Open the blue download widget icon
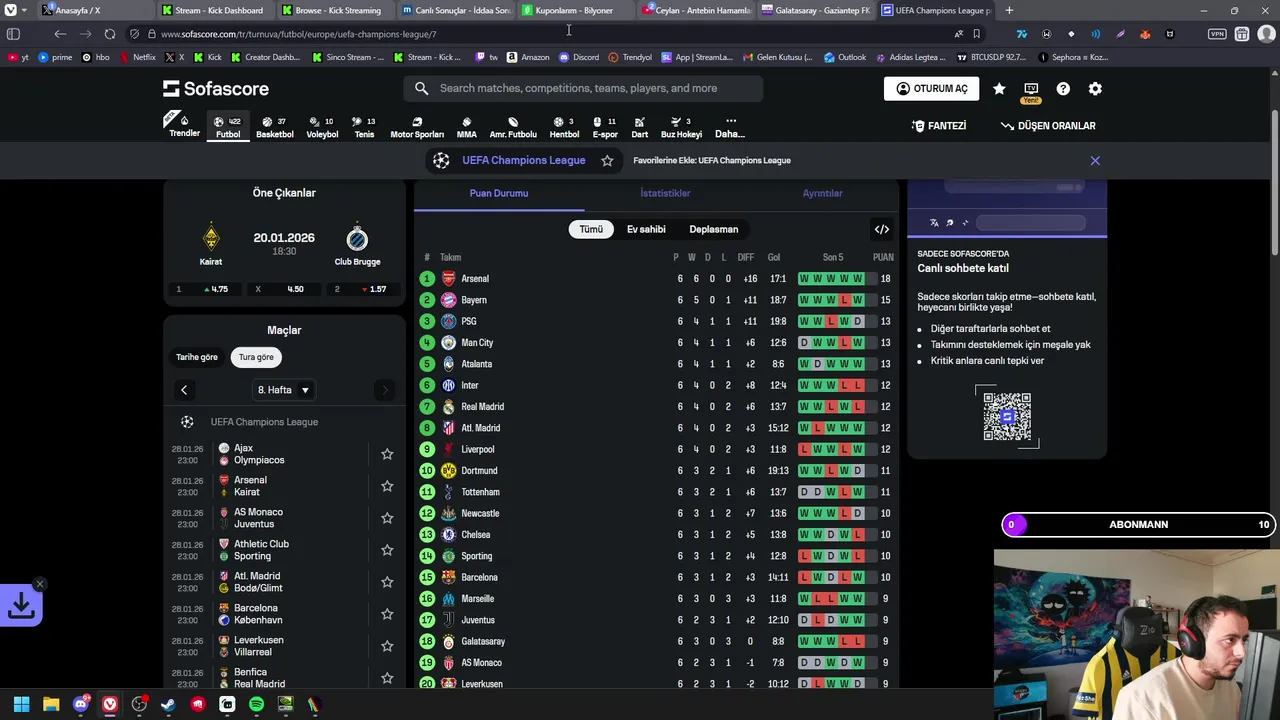The width and height of the screenshot is (1280, 720). coord(21,605)
